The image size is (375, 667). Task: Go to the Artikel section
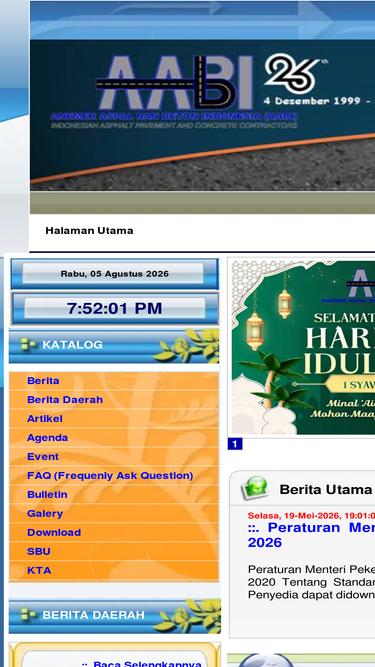tap(45, 419)
